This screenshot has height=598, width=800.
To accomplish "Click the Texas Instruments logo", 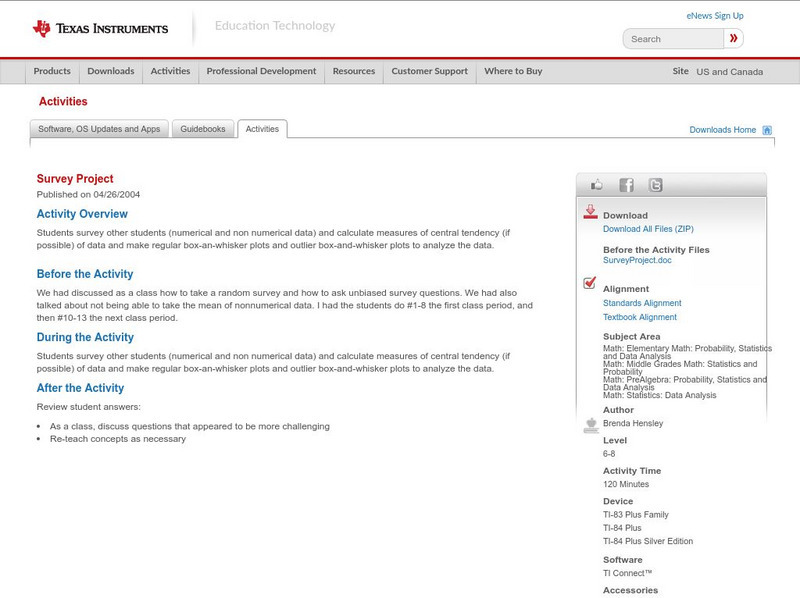I will tap(100, 29).
